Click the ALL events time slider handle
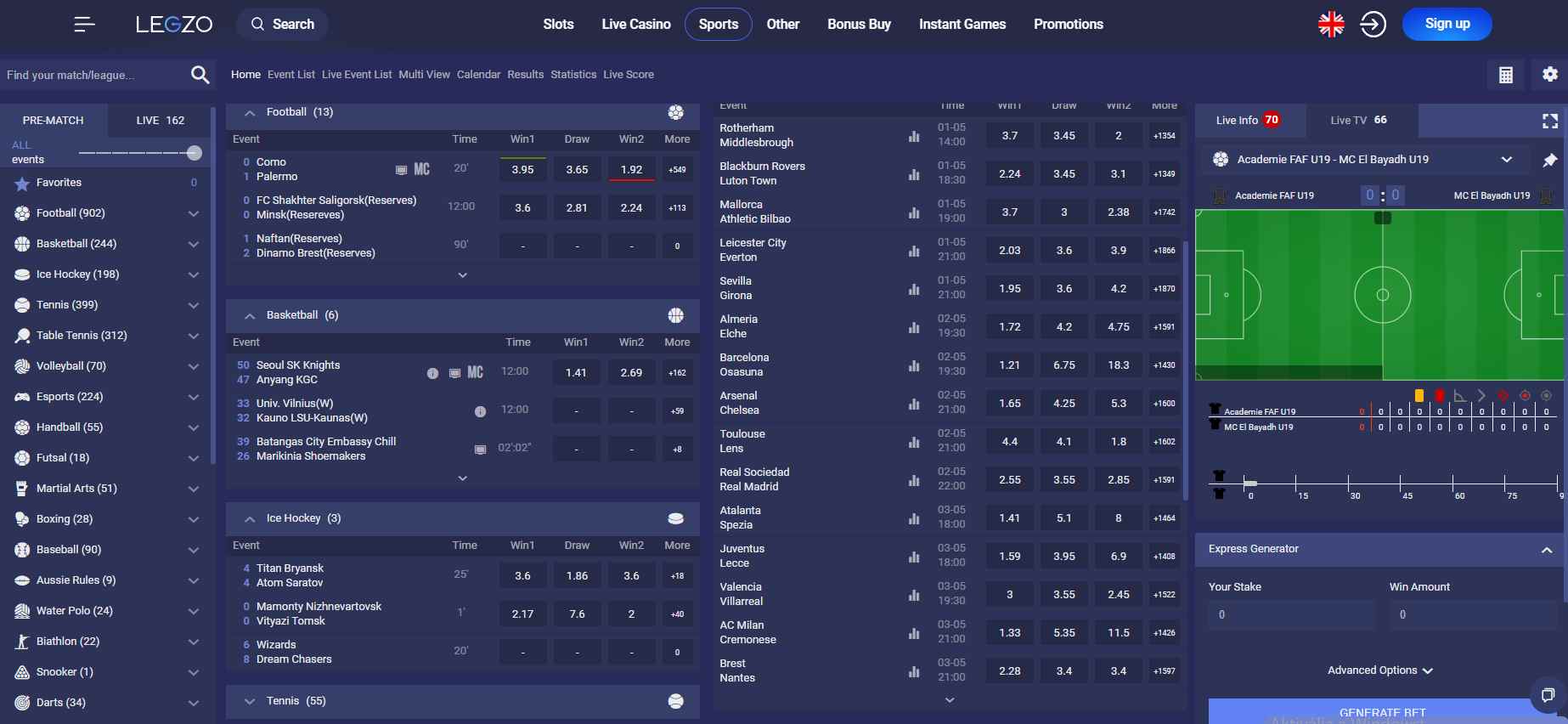The height and width of the screenshot is (724, 1568). [195, 153]
